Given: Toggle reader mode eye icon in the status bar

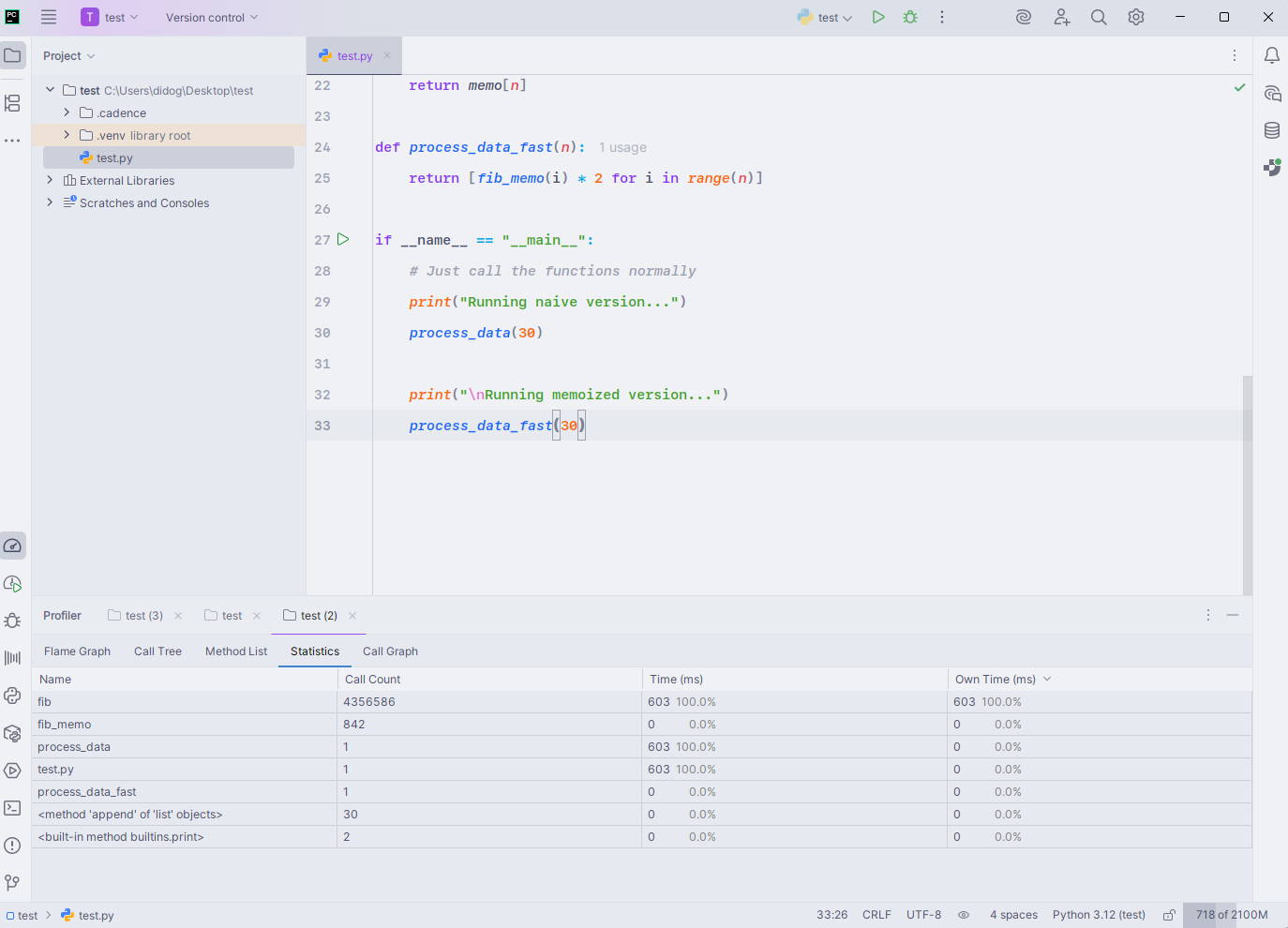Looking at the screenshot, I should pyautogui.click(x=963, y=915).
